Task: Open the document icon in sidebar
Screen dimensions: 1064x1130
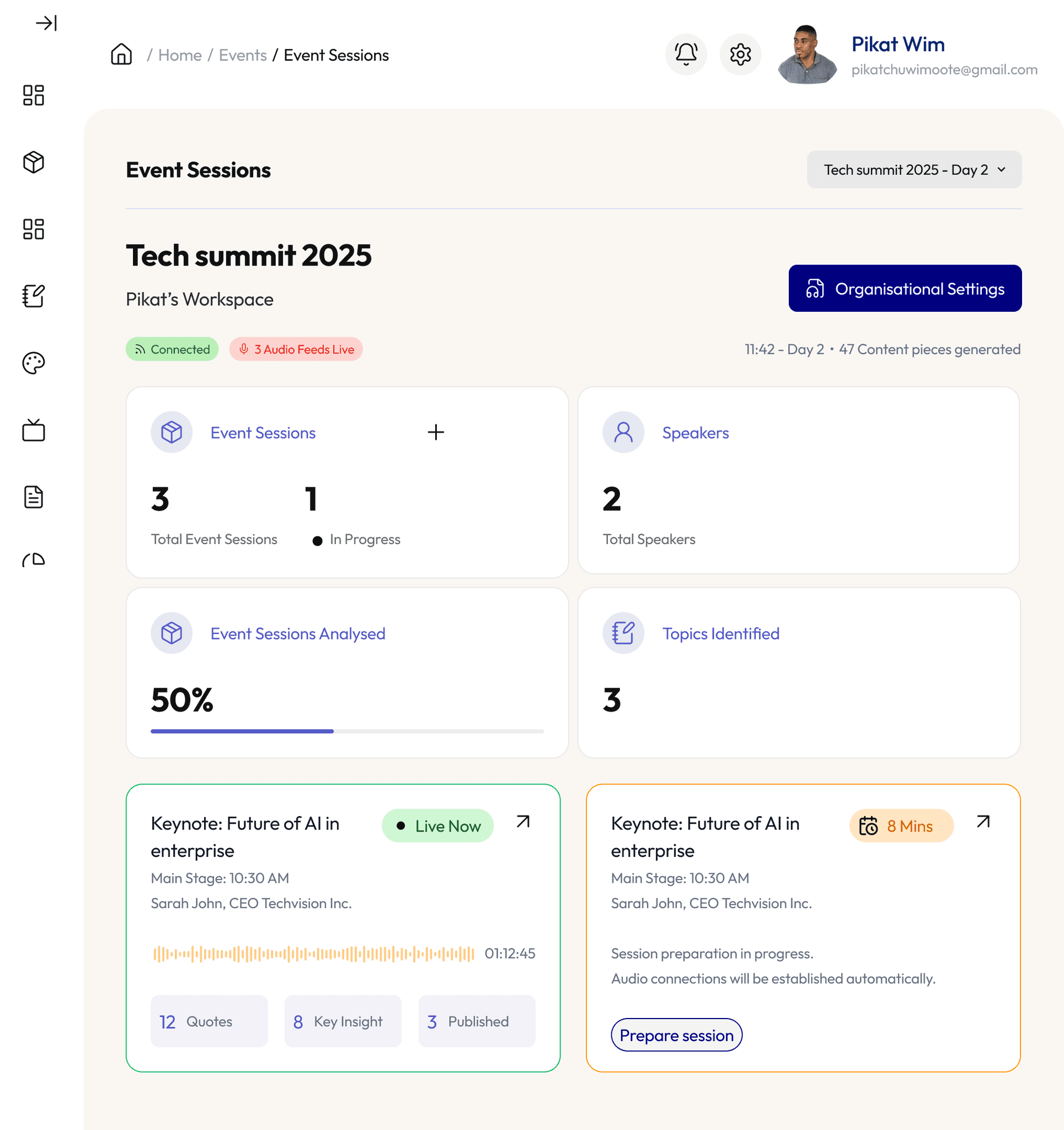Action: pyautogui.click(x=34, y=497)
